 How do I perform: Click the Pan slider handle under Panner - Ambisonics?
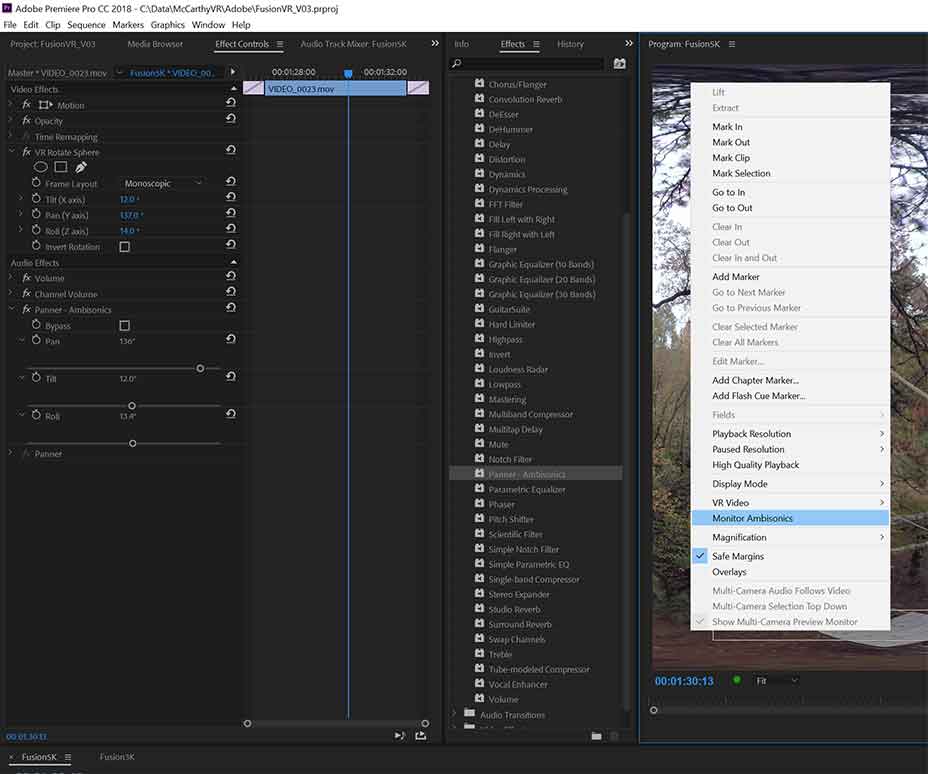click(200, 368)
